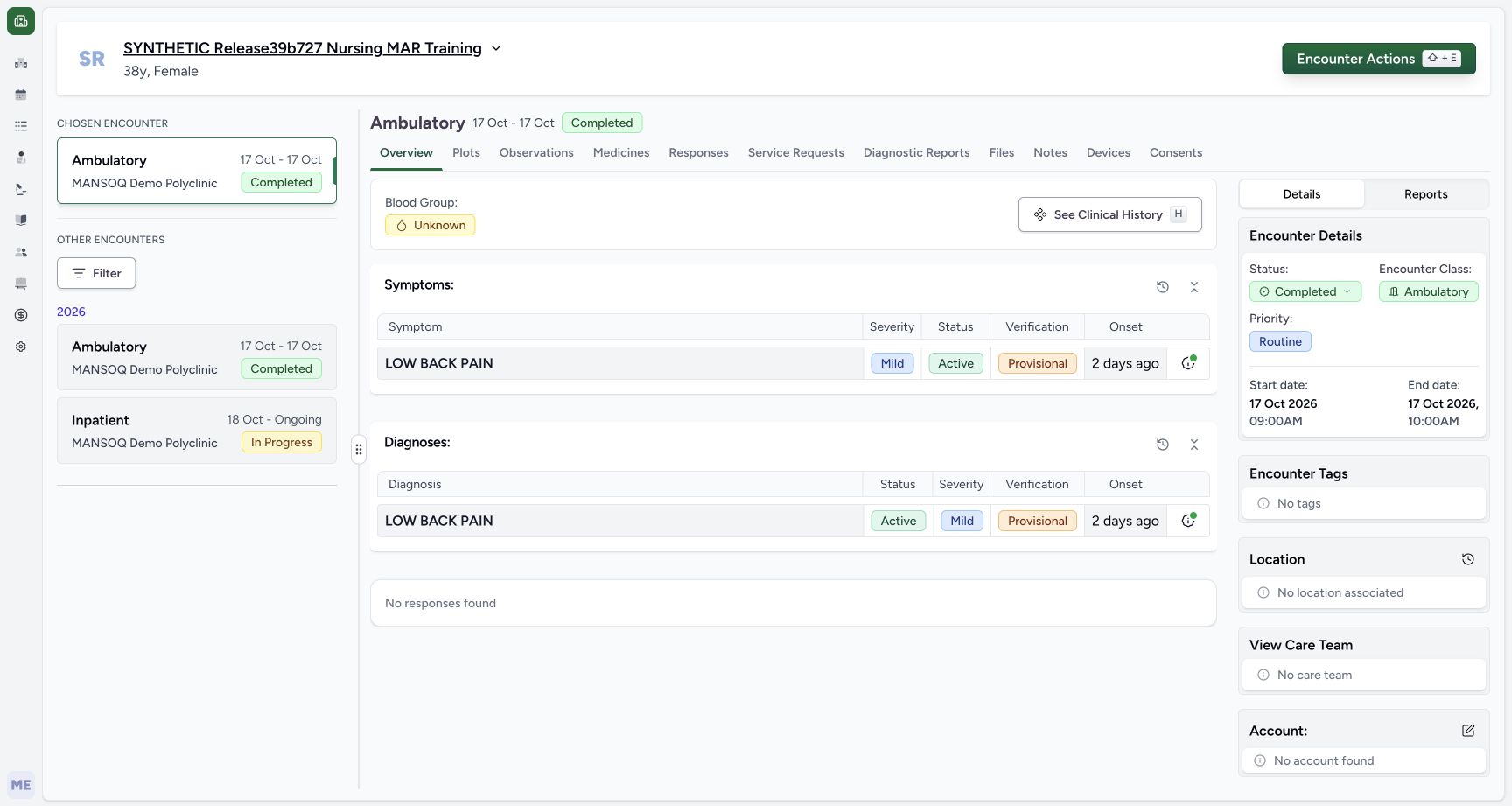Open the patient person icon in sidebar
This screenshot has width=1512, height=806.
coord(21,158)
